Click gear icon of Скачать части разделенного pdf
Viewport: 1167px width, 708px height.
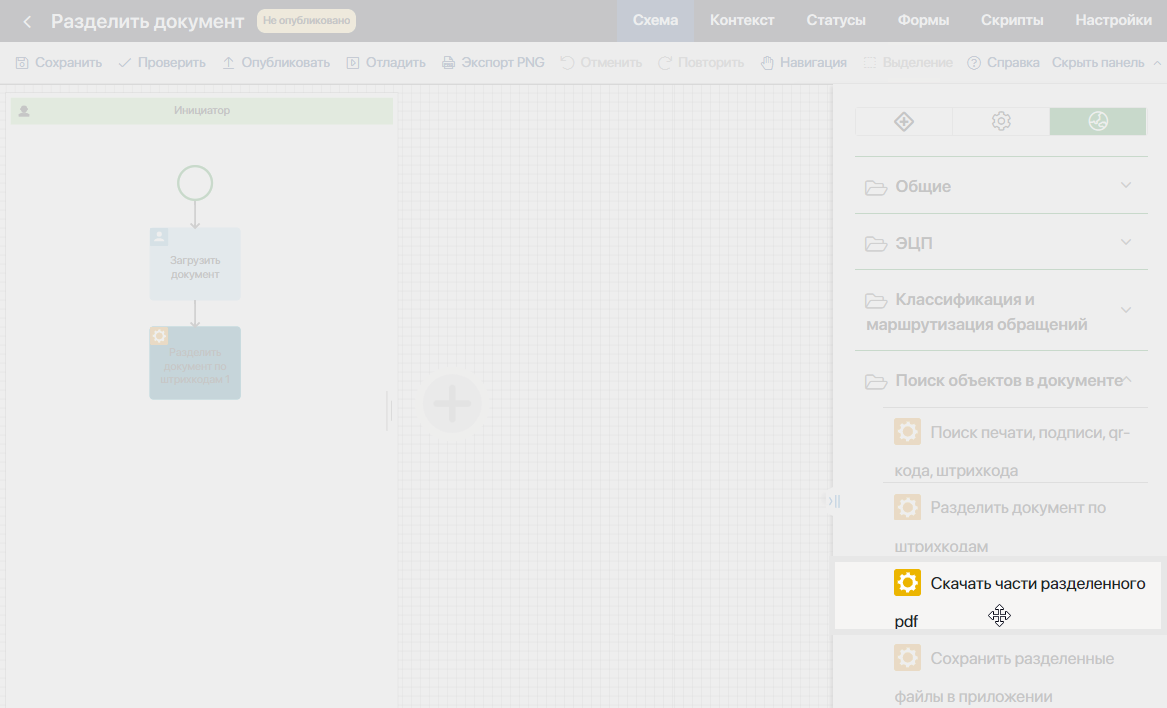[x=907, y=582]
